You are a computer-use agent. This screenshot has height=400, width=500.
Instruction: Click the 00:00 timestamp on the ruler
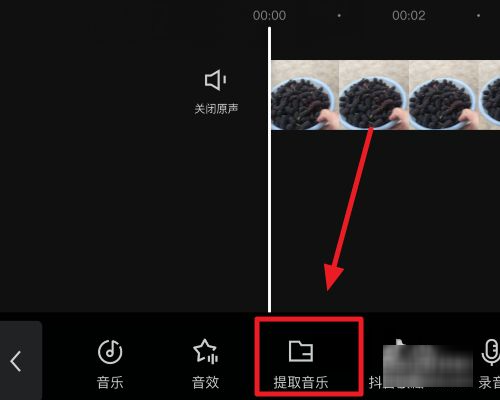[269, 15]
